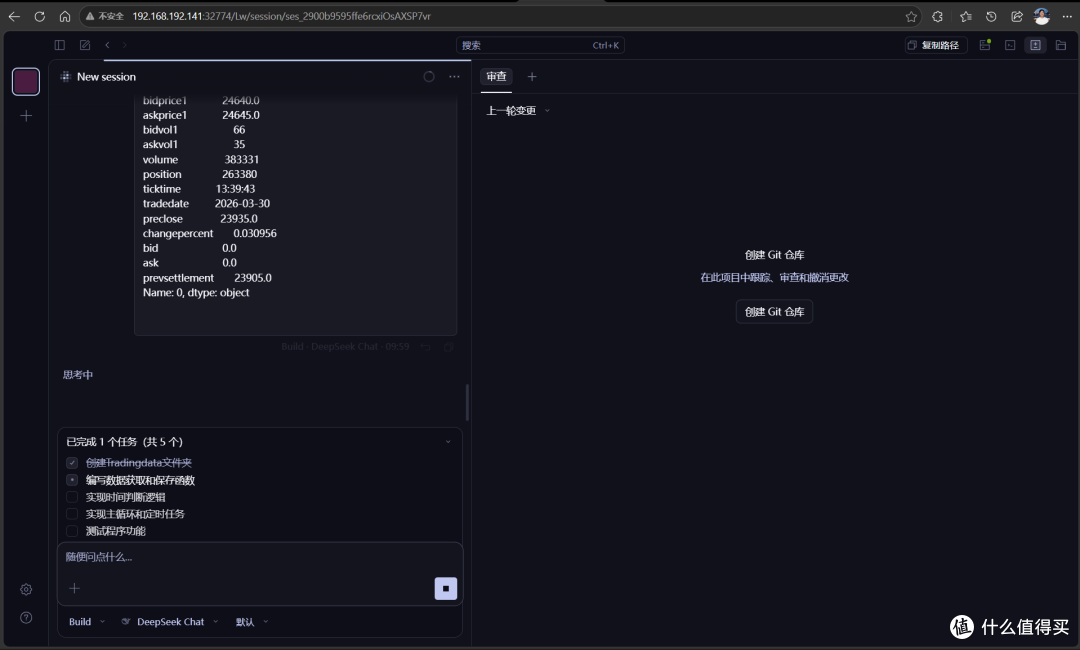Copy the message via the copy icon
The height and width of the screenshot is (650, 1080).
pyautogui.click(x=448, y=347)
